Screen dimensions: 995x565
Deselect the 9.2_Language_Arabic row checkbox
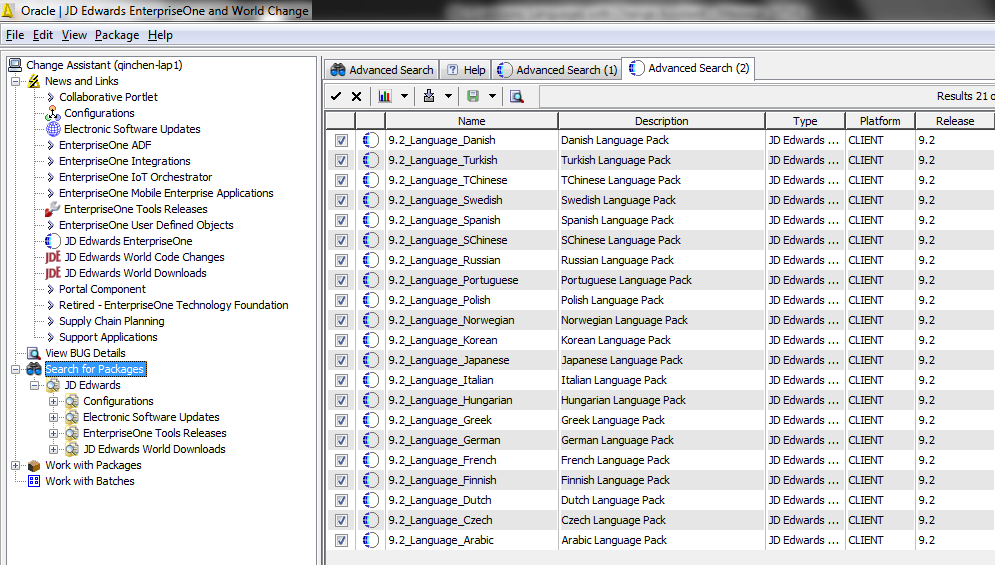(341, 540)
